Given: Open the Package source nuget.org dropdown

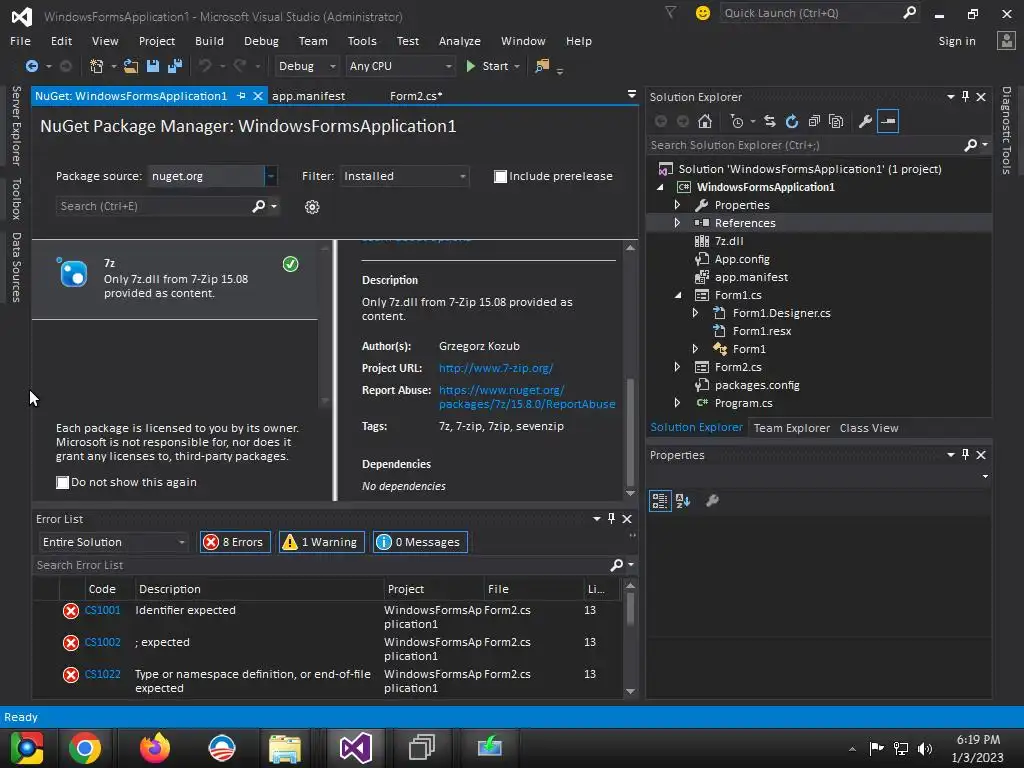Looking at the screenshot, I should (x=270, y=176).
